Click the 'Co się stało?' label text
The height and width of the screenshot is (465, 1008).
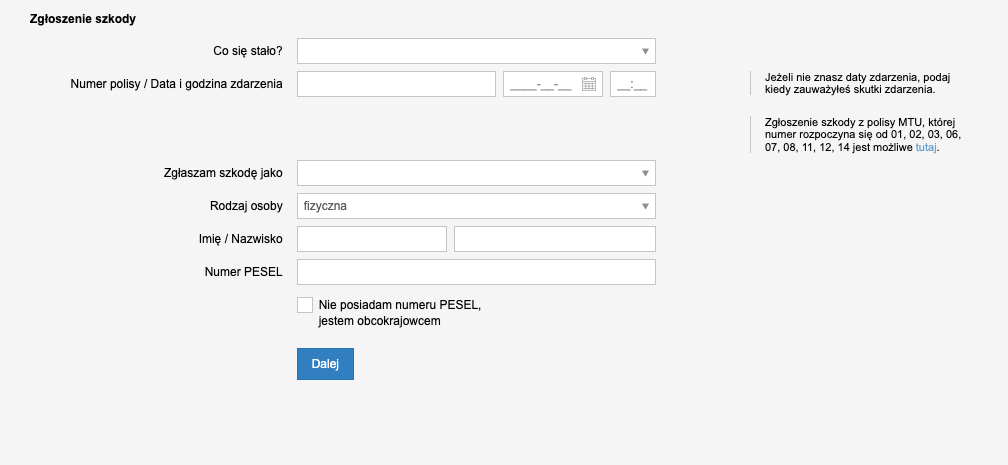coord(248,51)
